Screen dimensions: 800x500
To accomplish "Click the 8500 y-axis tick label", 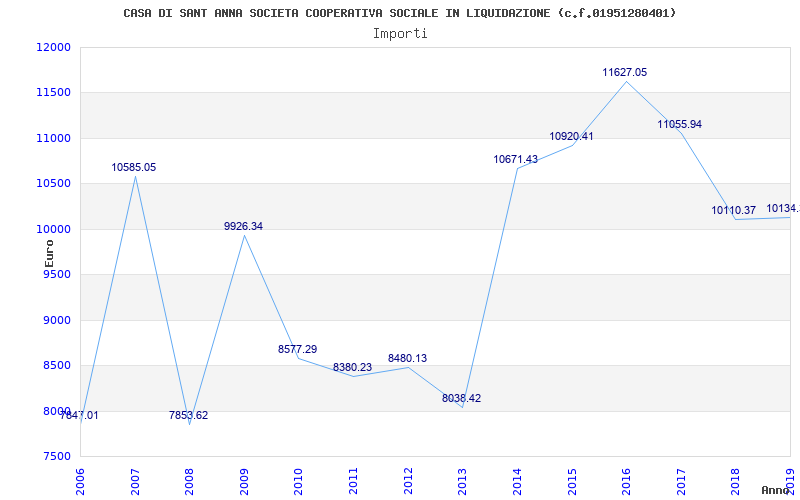I will [x=56, y=366].
